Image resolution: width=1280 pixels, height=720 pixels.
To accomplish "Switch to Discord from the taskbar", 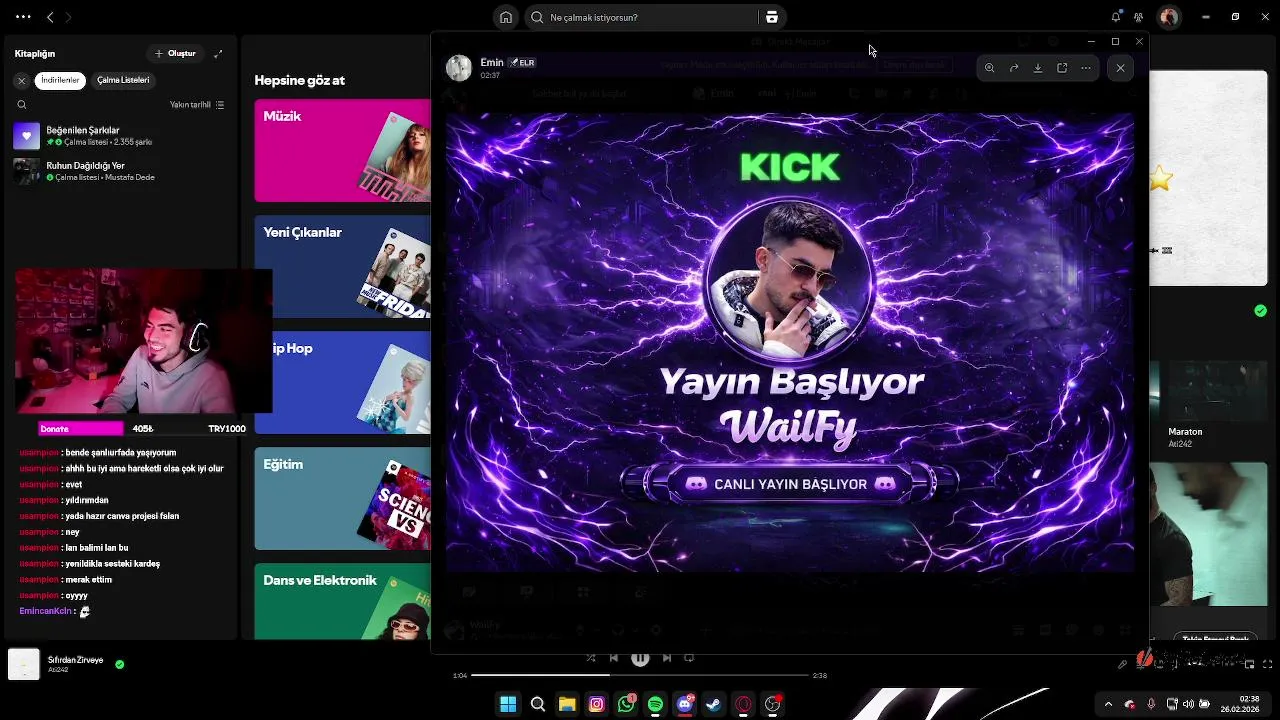I will (685, 704).
